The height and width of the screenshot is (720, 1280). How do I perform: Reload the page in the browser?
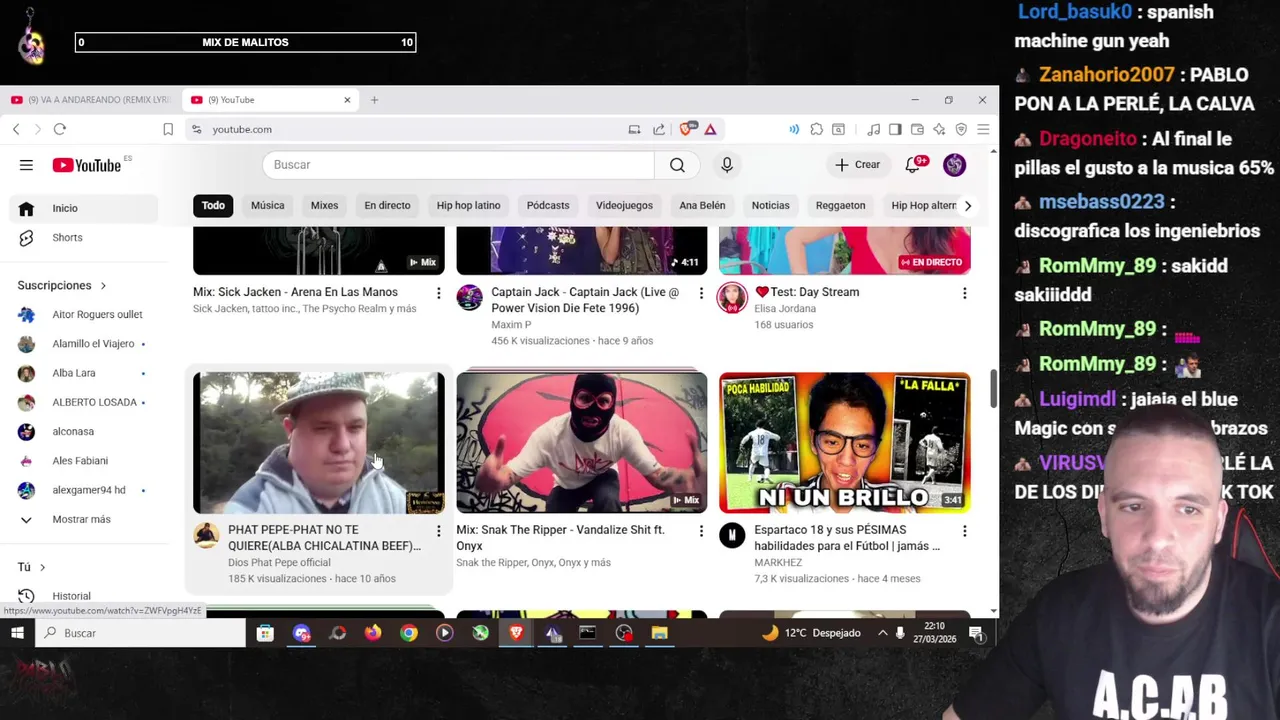coord(60,129)
